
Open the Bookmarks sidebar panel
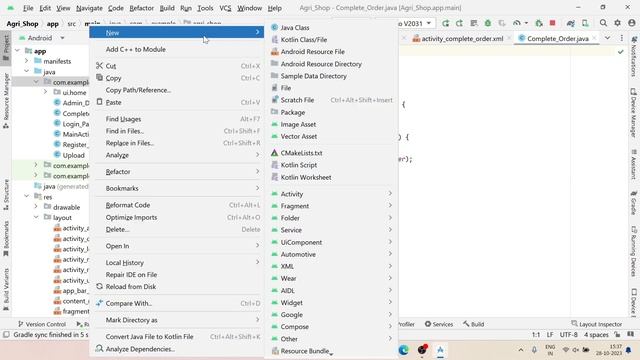point(6,239)
